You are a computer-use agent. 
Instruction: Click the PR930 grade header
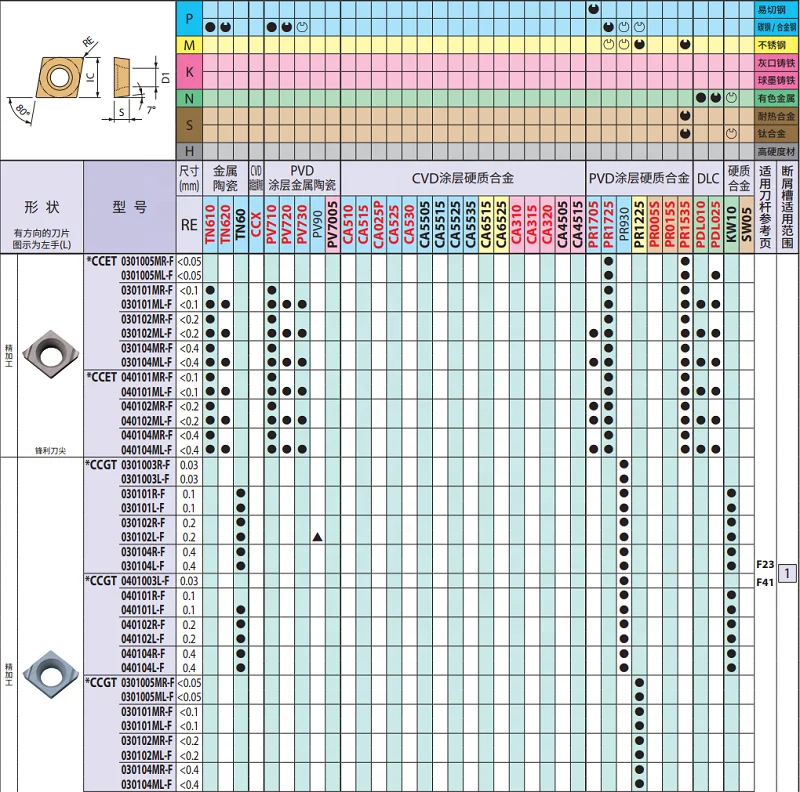tap(624, 225)
